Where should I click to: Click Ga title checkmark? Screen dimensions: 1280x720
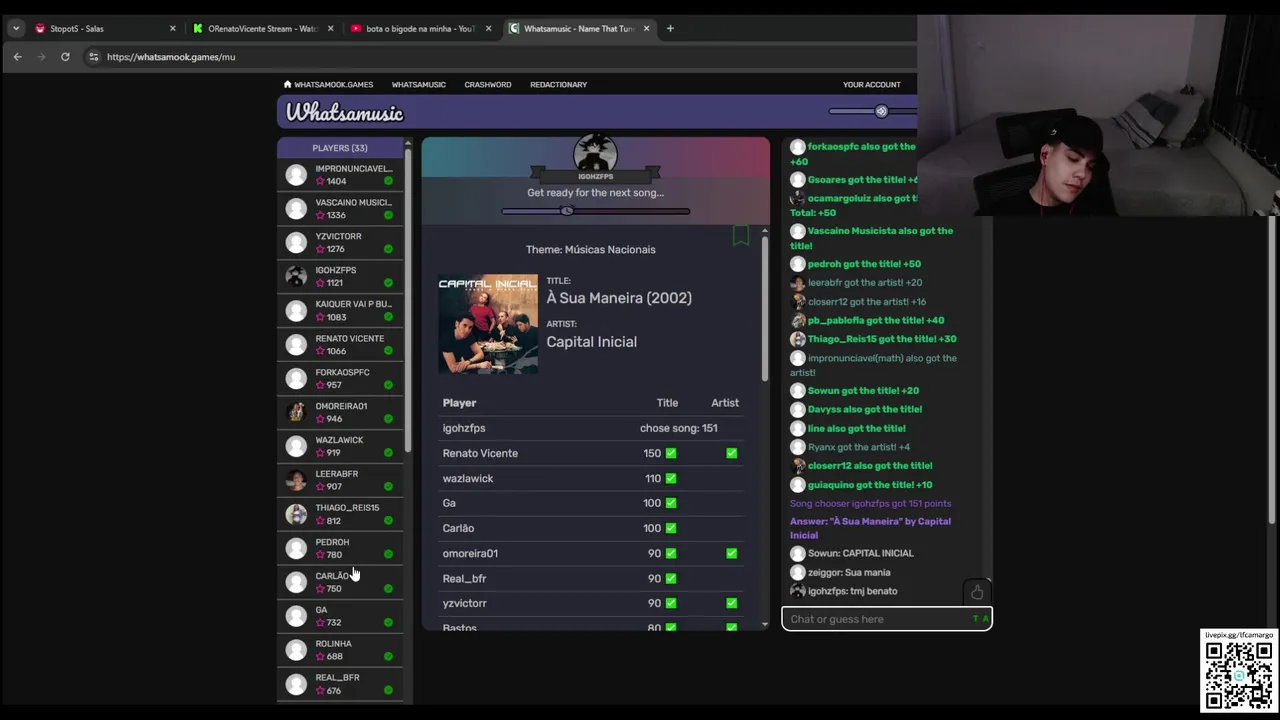pos(671,503)
